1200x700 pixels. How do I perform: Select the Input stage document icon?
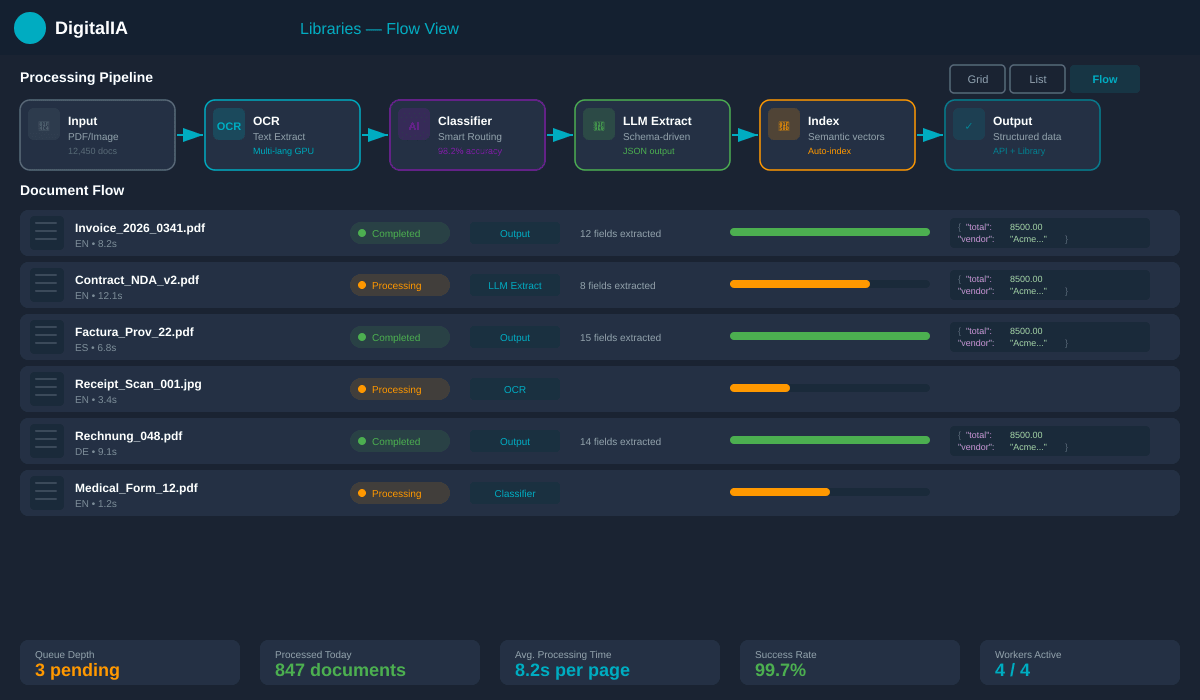tap(43, 125)
